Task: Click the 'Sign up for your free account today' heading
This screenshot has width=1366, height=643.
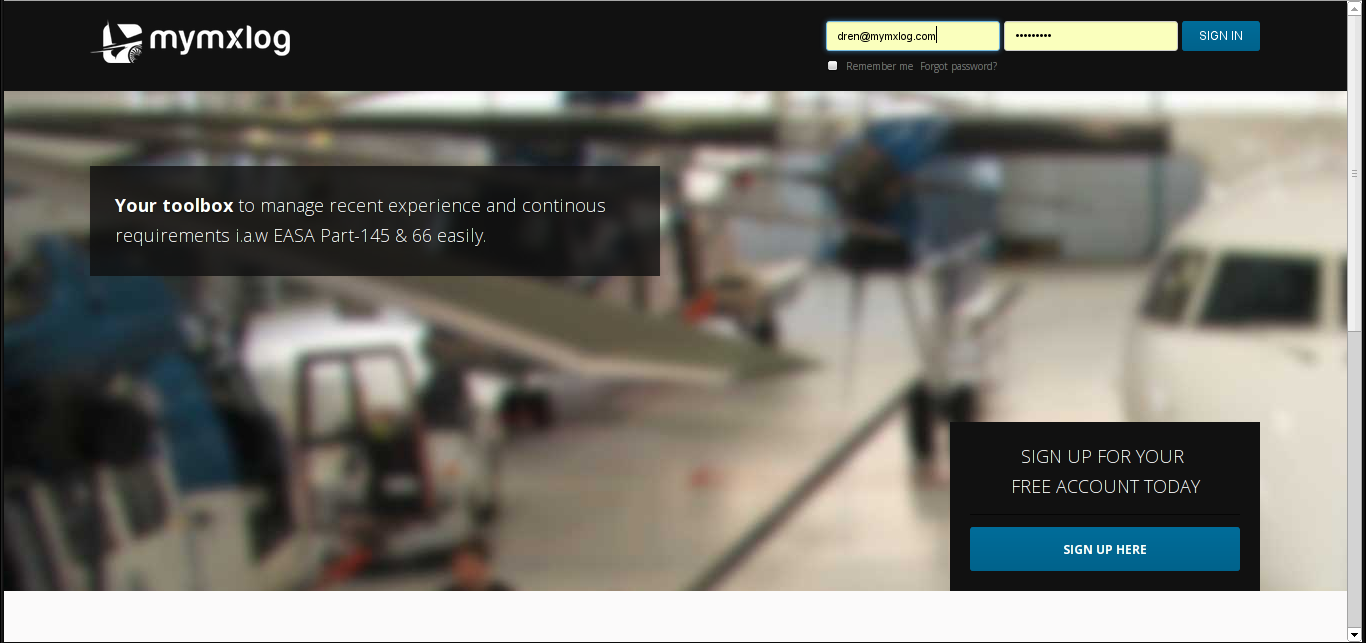Action: [1104, 471]
